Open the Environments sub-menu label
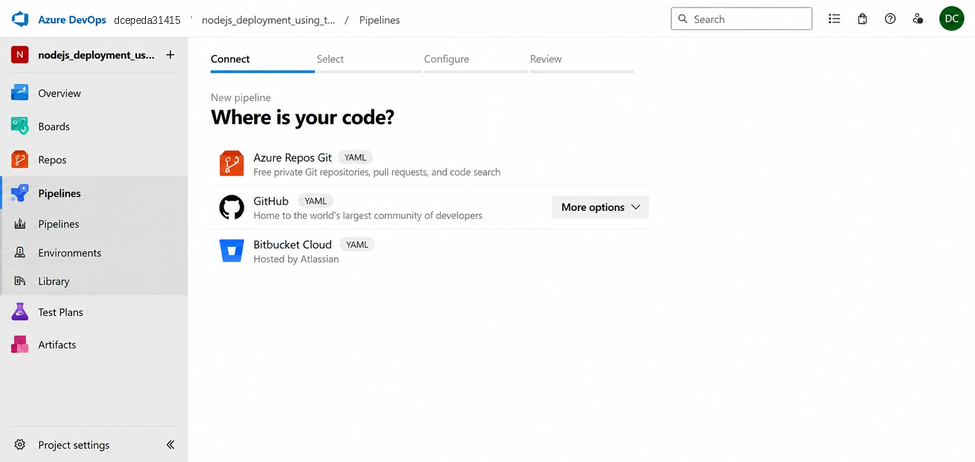The width and height of the screenshot is (975, 462). (70, 253)
